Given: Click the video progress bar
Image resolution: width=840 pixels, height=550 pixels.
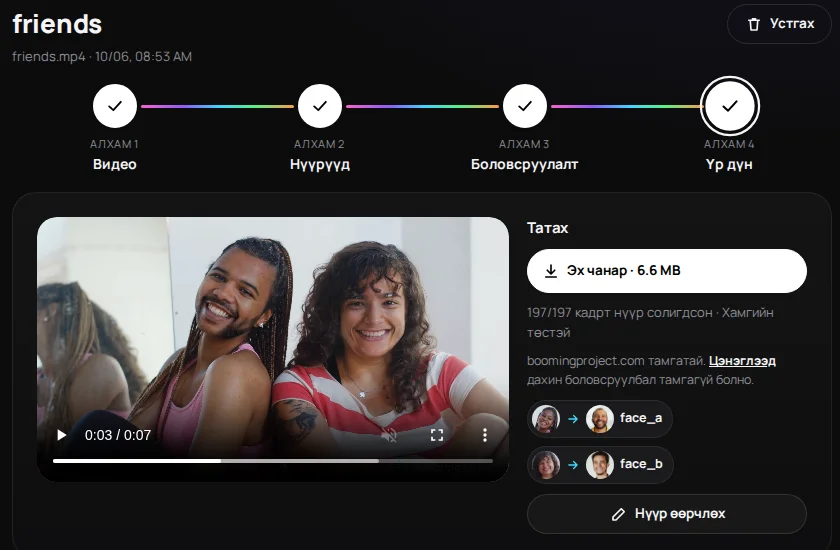Looking at the screenshot, I should coord(273,461).
